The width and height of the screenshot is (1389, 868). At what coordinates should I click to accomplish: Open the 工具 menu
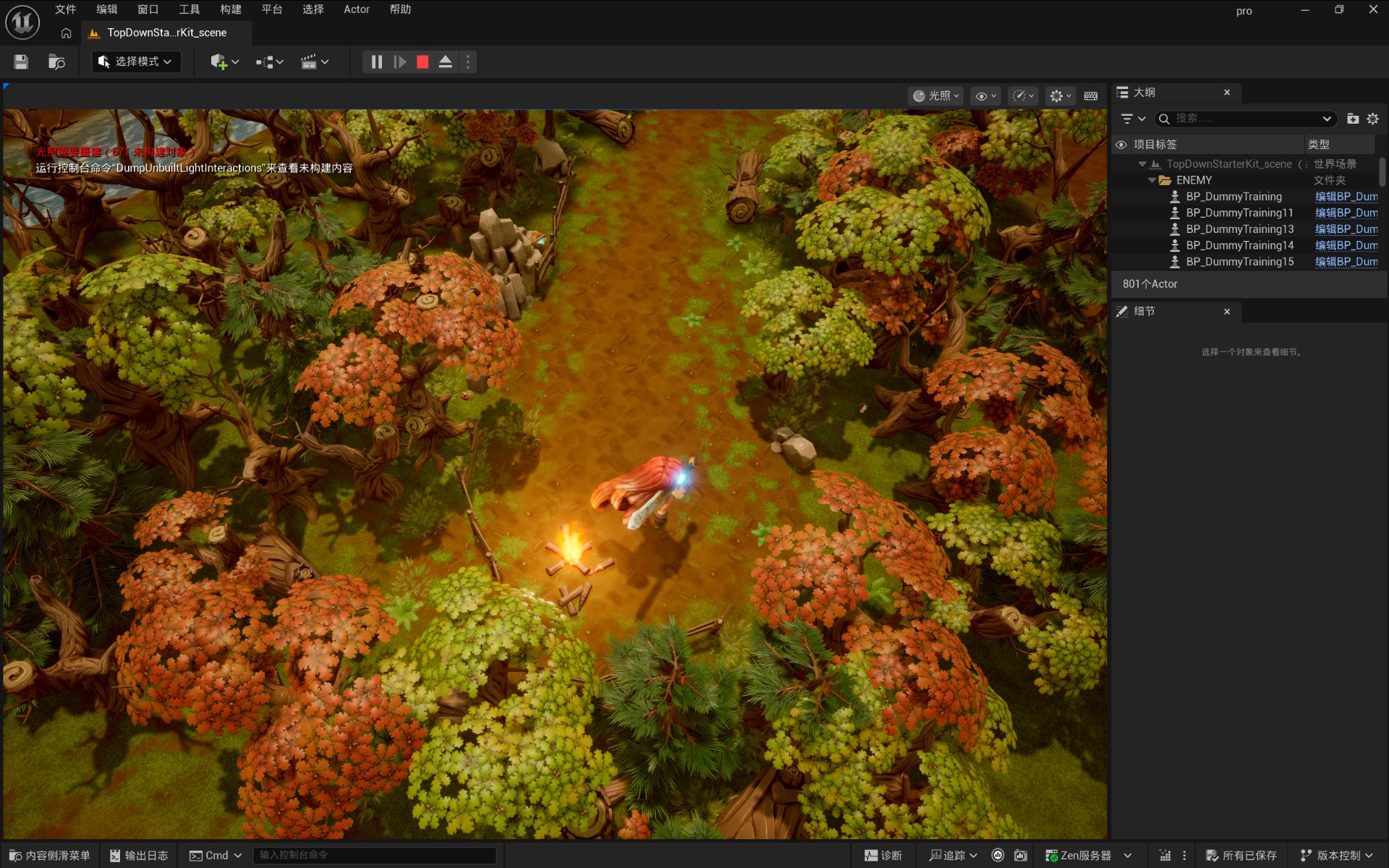pos(189,9)
